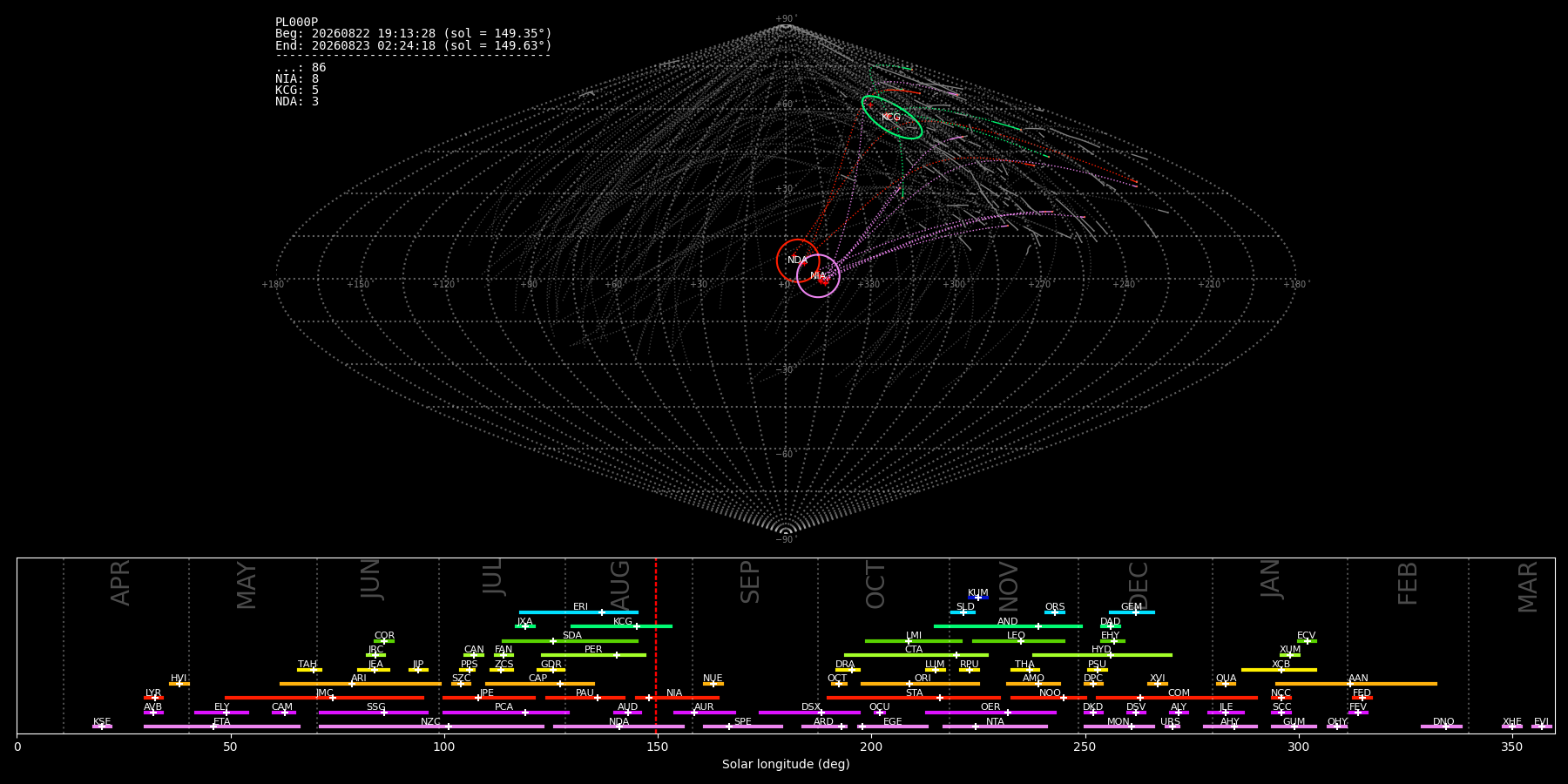The width and height of the screenshot is (1568, 784).
Task: Click the NIA: 8 count in legend
Action: tap(297, 79)
